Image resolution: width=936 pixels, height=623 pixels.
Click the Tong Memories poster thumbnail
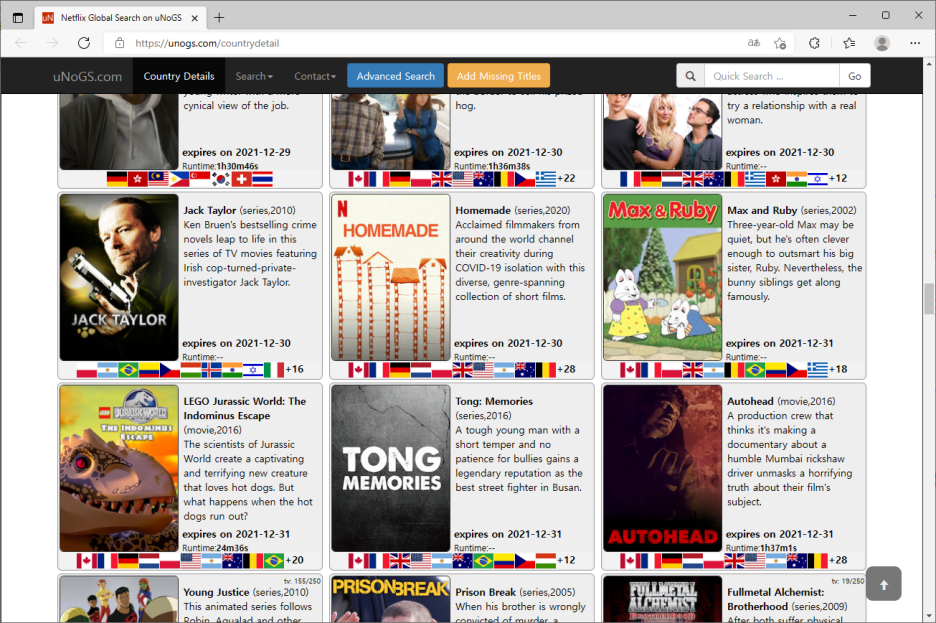tap(391, 468)
